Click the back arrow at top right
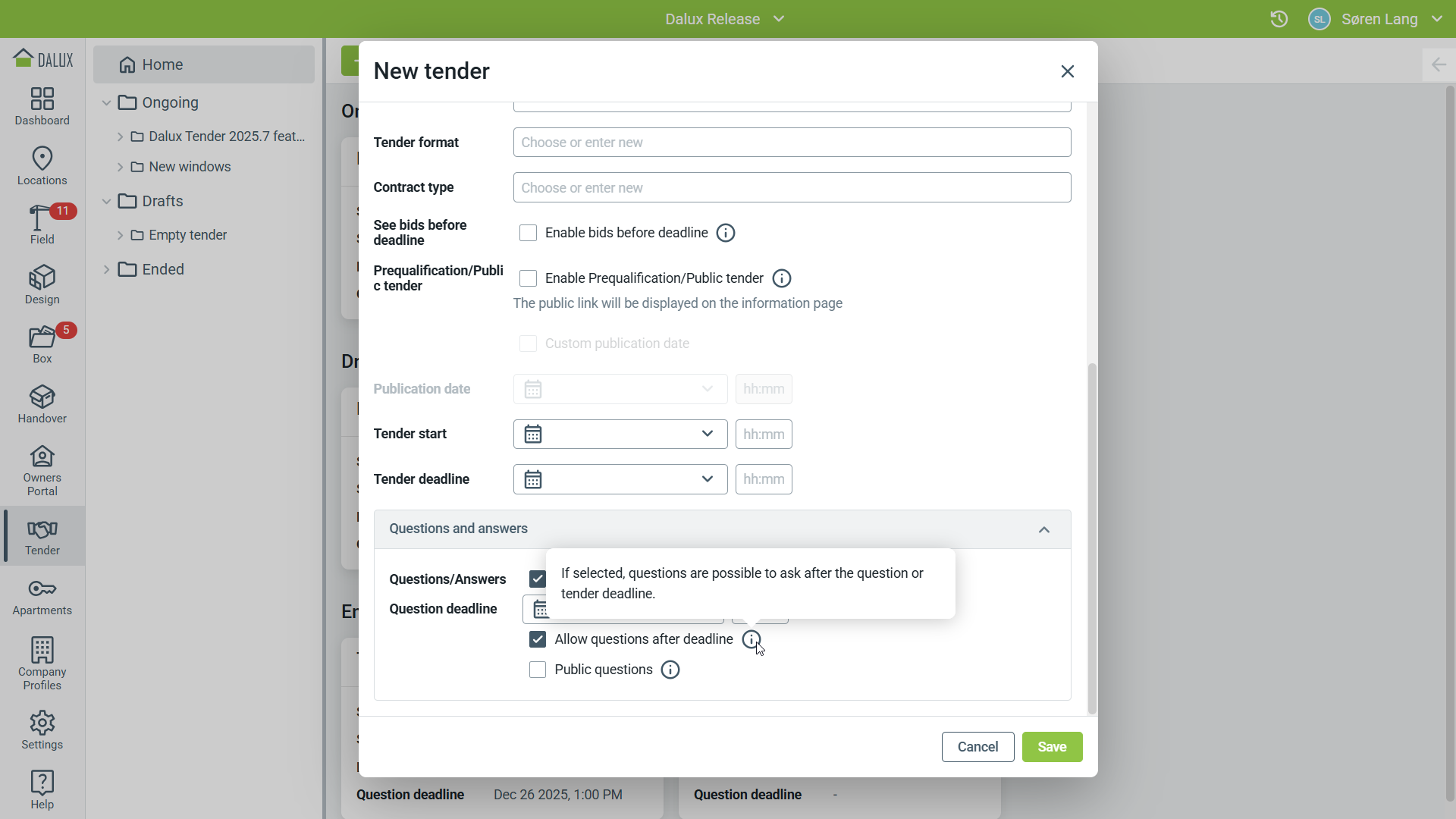Screen dimensions: 1456x819 pyautogui.click(x=1439, y=64)
